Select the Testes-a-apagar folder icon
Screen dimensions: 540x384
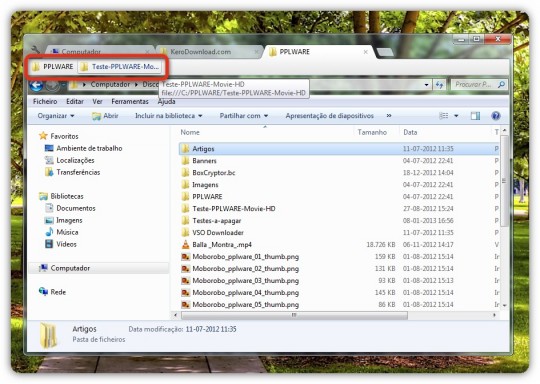pyautogui.click(x=186, y=221)
